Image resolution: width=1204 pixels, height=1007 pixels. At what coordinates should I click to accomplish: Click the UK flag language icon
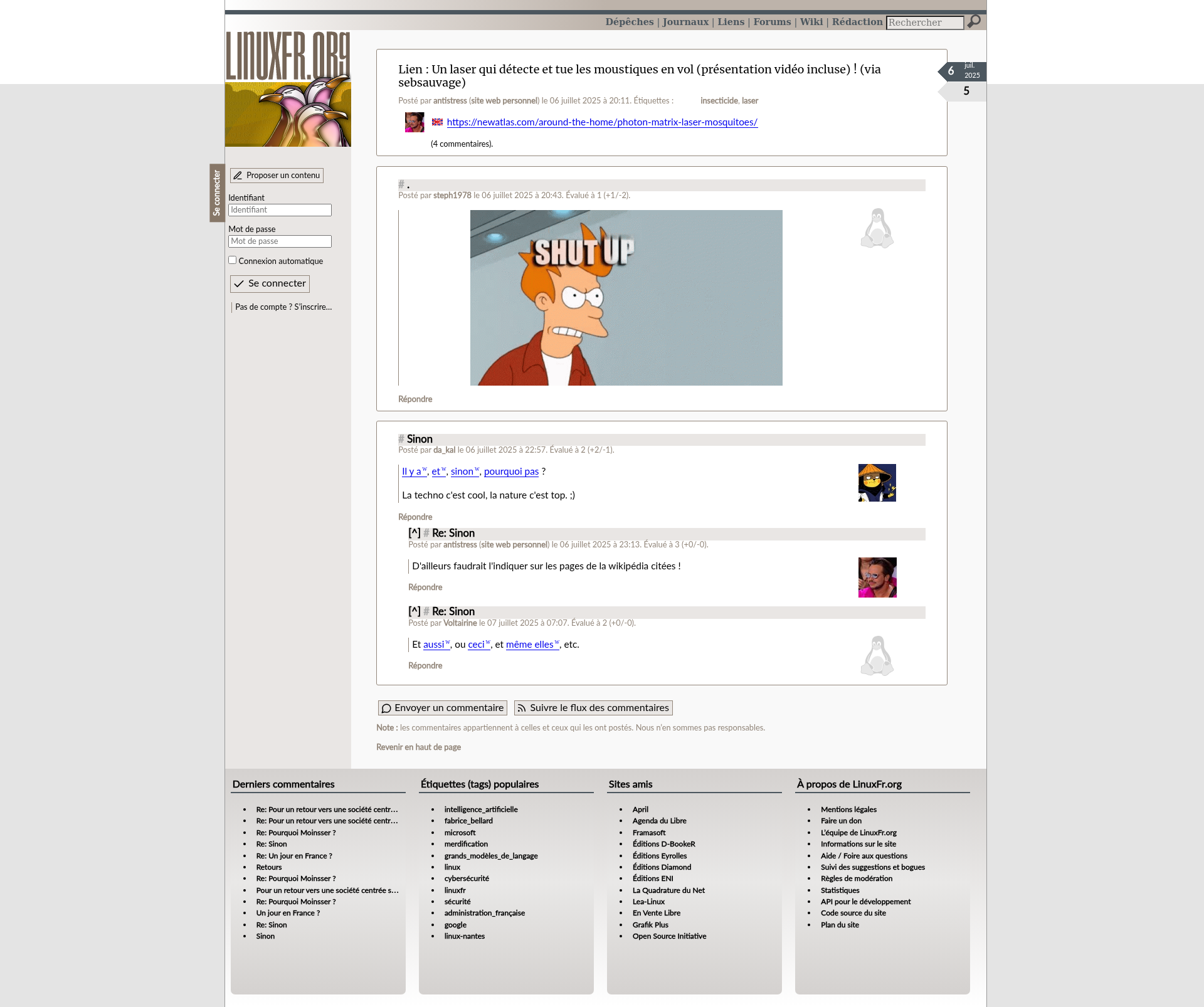437,122
